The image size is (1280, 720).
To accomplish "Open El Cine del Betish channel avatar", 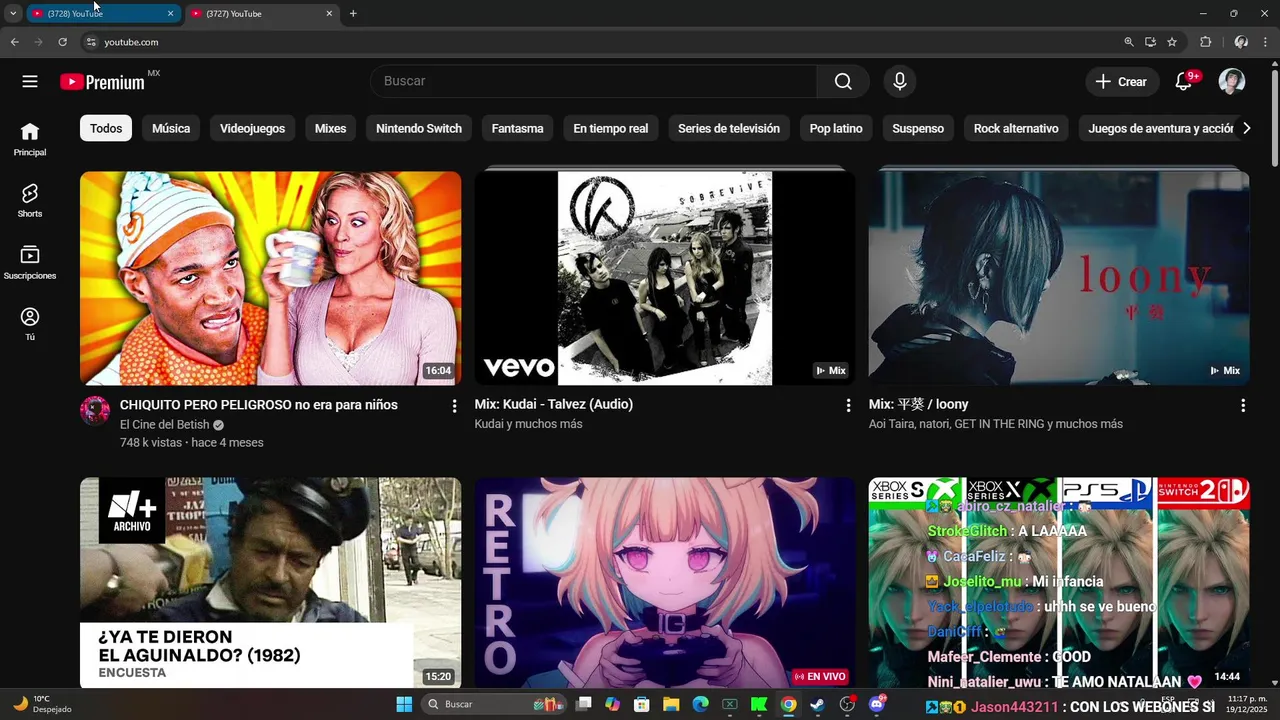I will click(x=95, y=410).
